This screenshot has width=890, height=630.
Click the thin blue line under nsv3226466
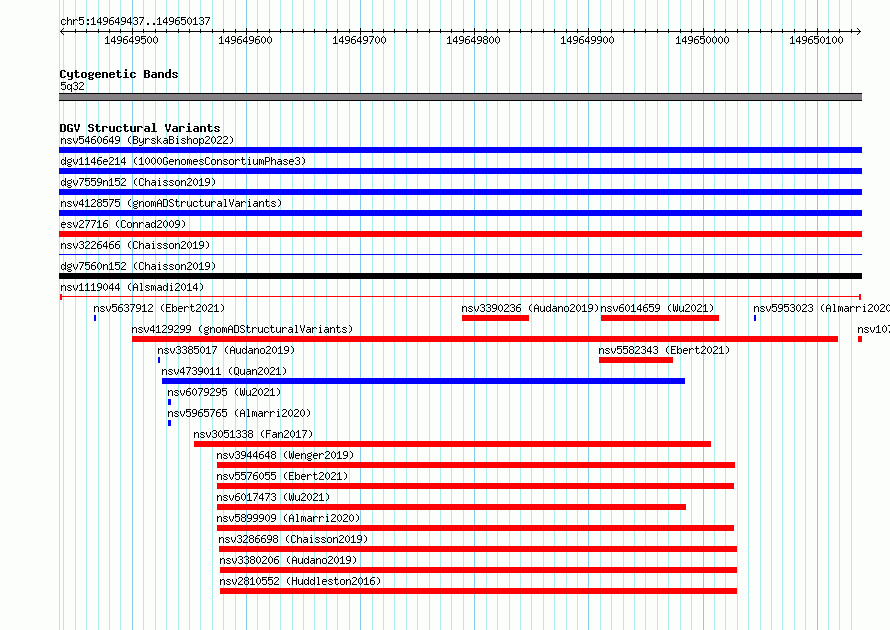tap(460, 255)
